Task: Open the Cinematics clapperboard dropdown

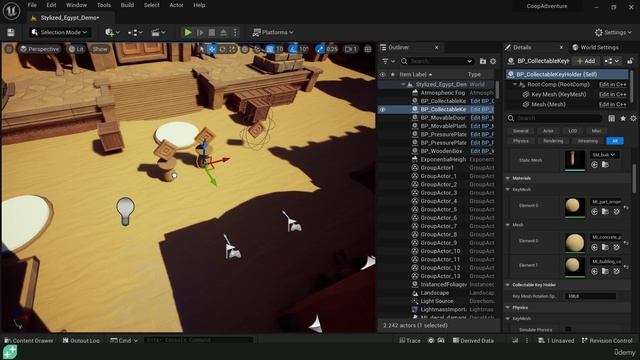Action: point(158,32)
